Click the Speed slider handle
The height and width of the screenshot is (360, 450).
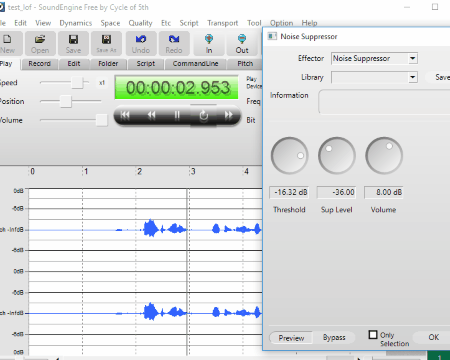click(x=77, y=82)
